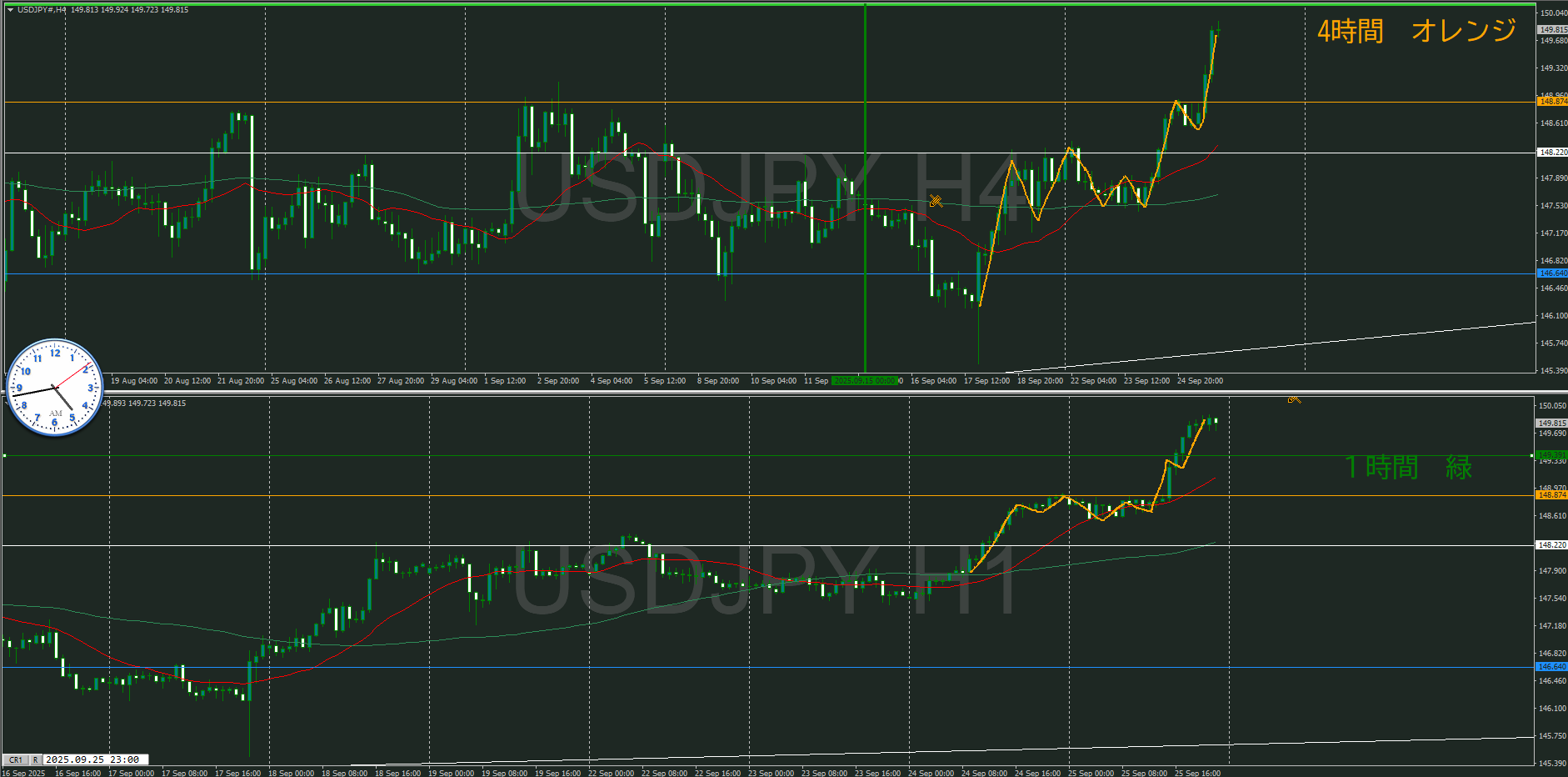
Task: Click the green 2025.09.15 00:00 date label
Action: click(x=866, y=381)
